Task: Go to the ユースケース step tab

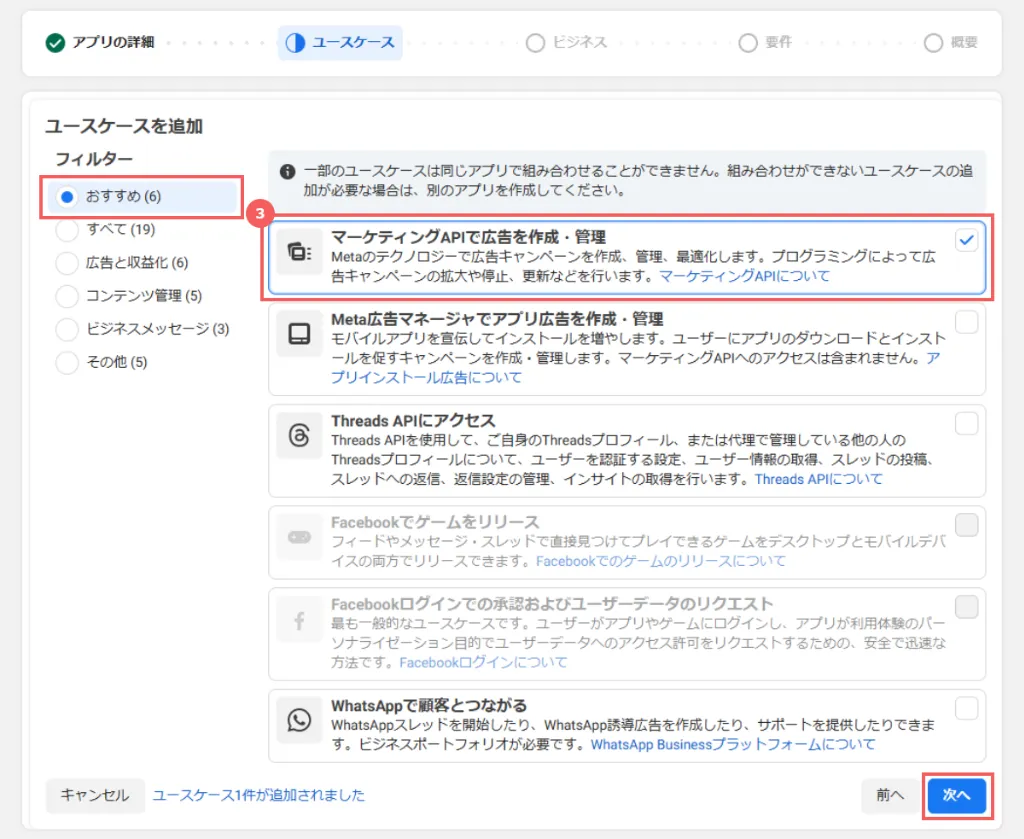Action: pos(340,43)
